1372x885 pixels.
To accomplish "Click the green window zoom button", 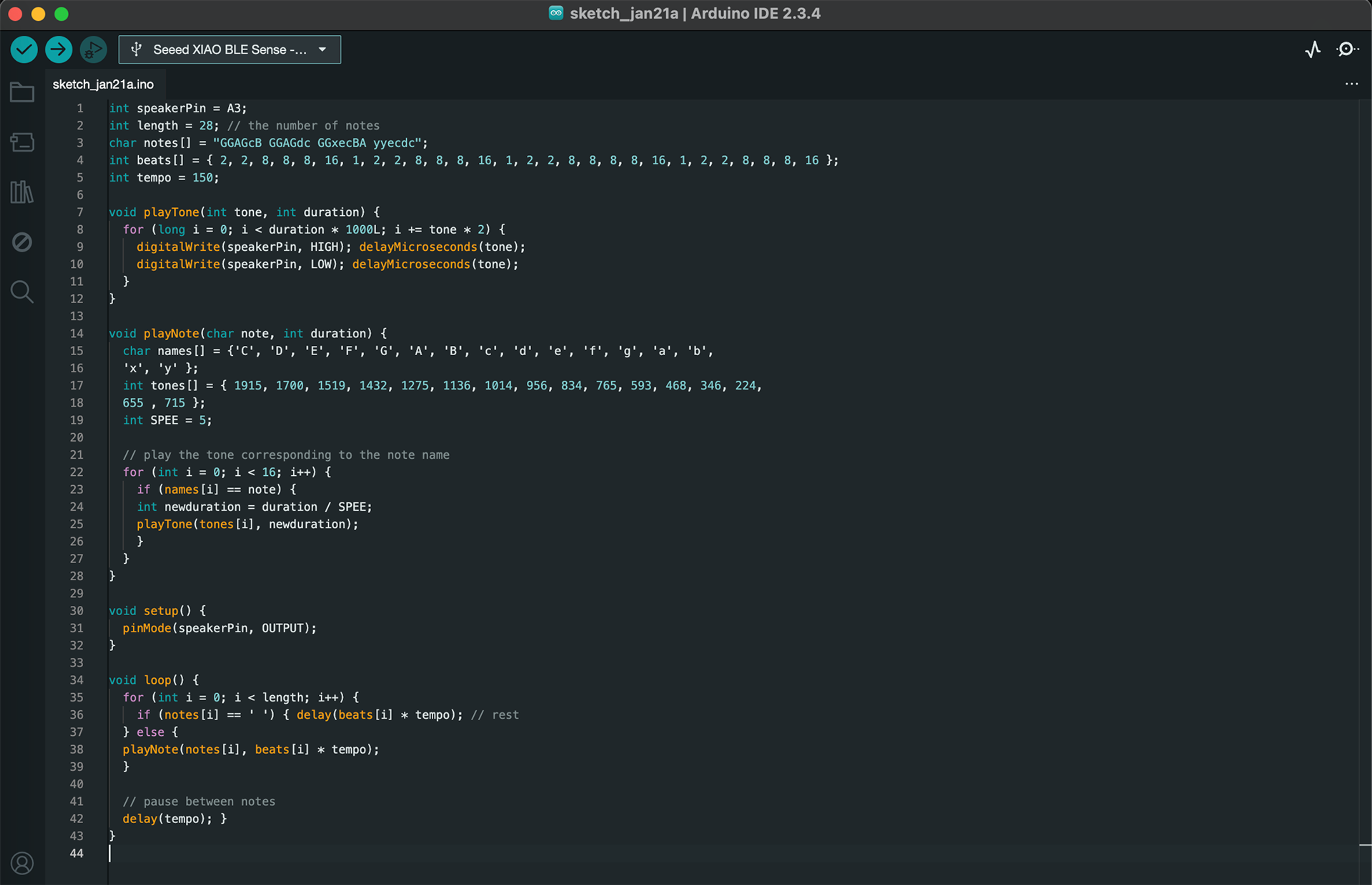I will point(61,14).
